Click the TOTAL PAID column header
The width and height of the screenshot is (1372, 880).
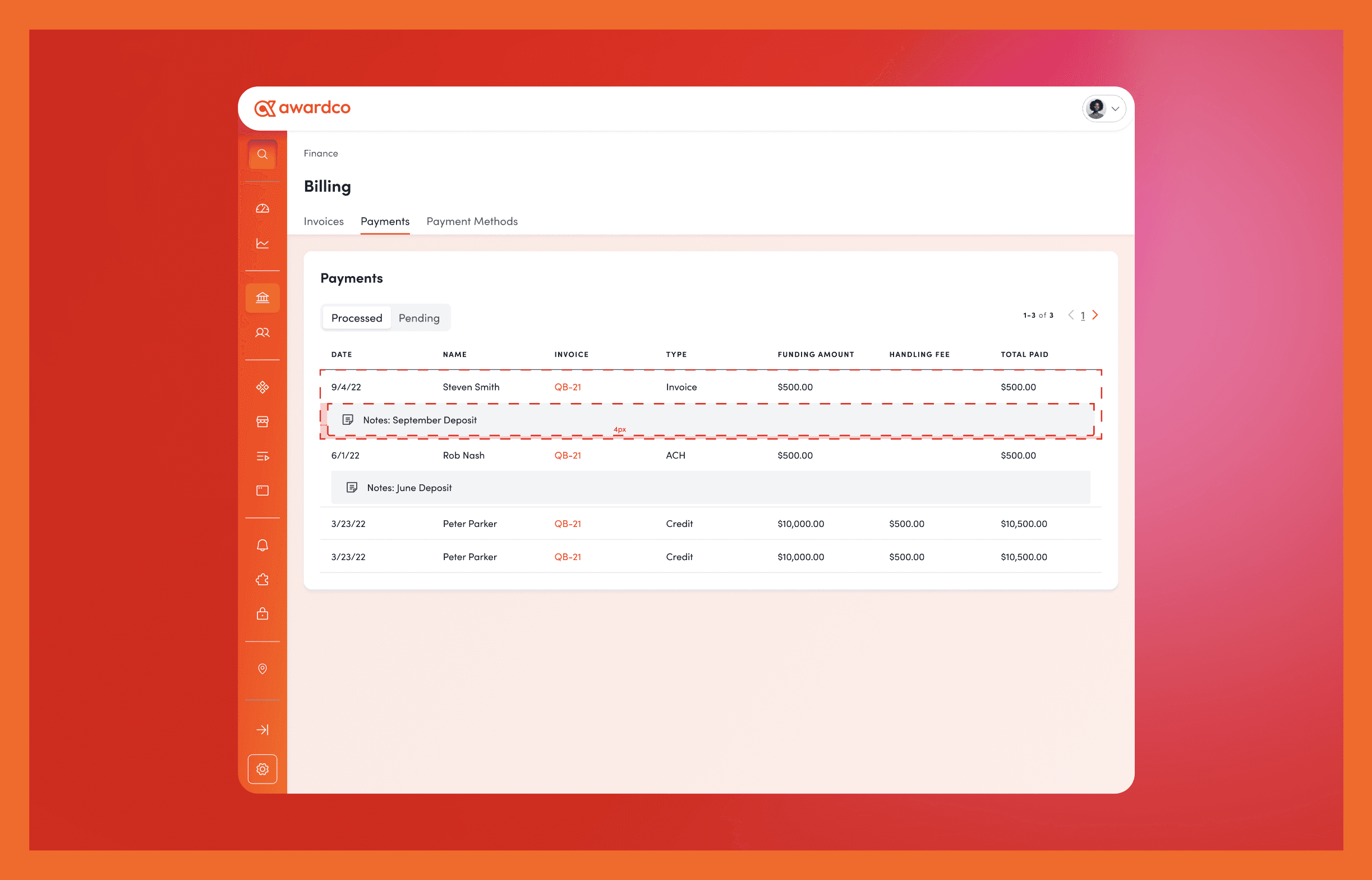click(x=1025, y=355)
